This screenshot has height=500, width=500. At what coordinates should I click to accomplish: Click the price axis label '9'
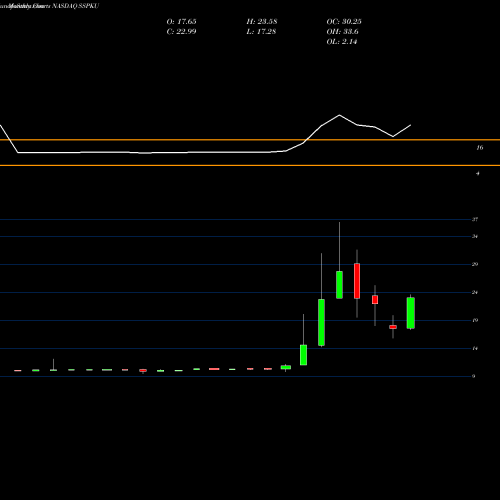473,376
